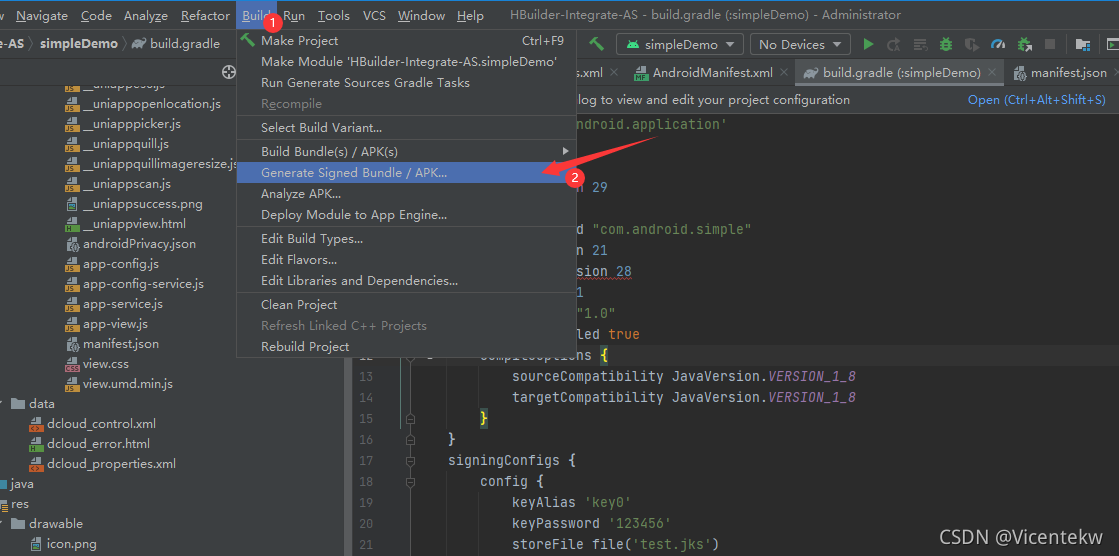Click the icon next to __uniappsuccess.png

coord(71,204)
